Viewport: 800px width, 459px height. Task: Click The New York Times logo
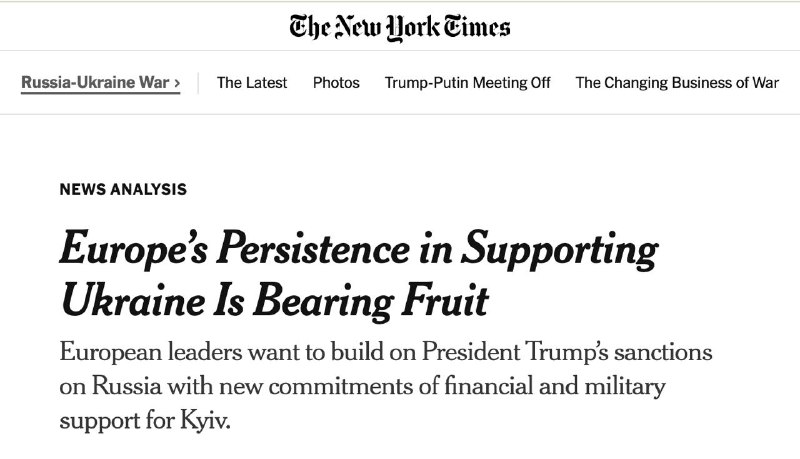point(400,26)
